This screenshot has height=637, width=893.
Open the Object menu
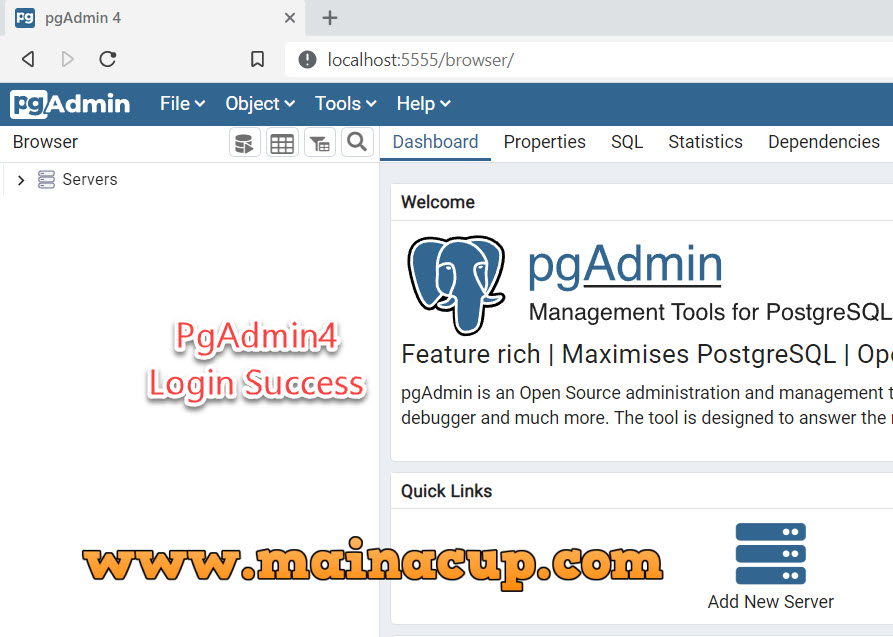click(260, 104)
